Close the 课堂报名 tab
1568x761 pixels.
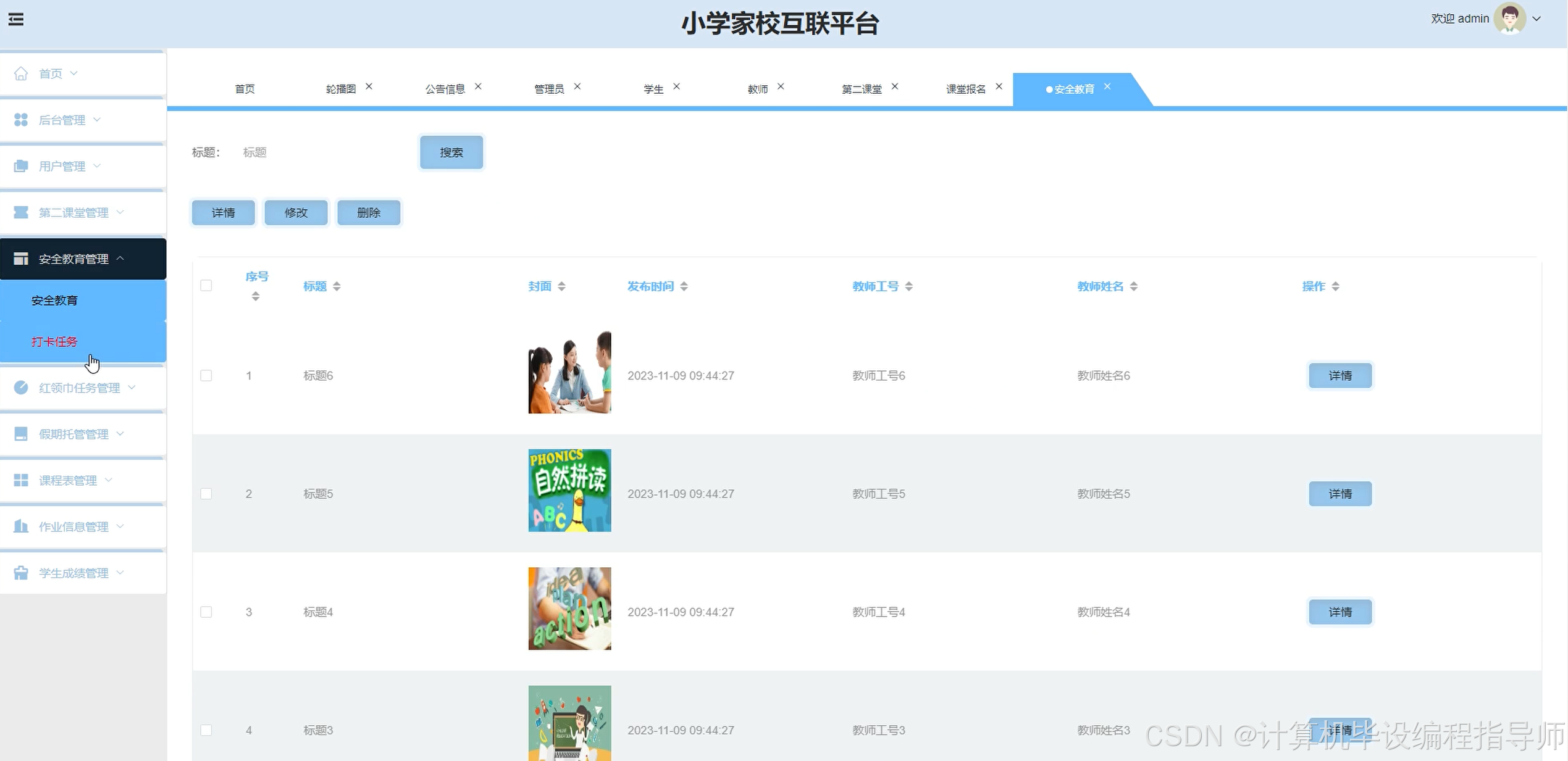(x=999, y=86)
